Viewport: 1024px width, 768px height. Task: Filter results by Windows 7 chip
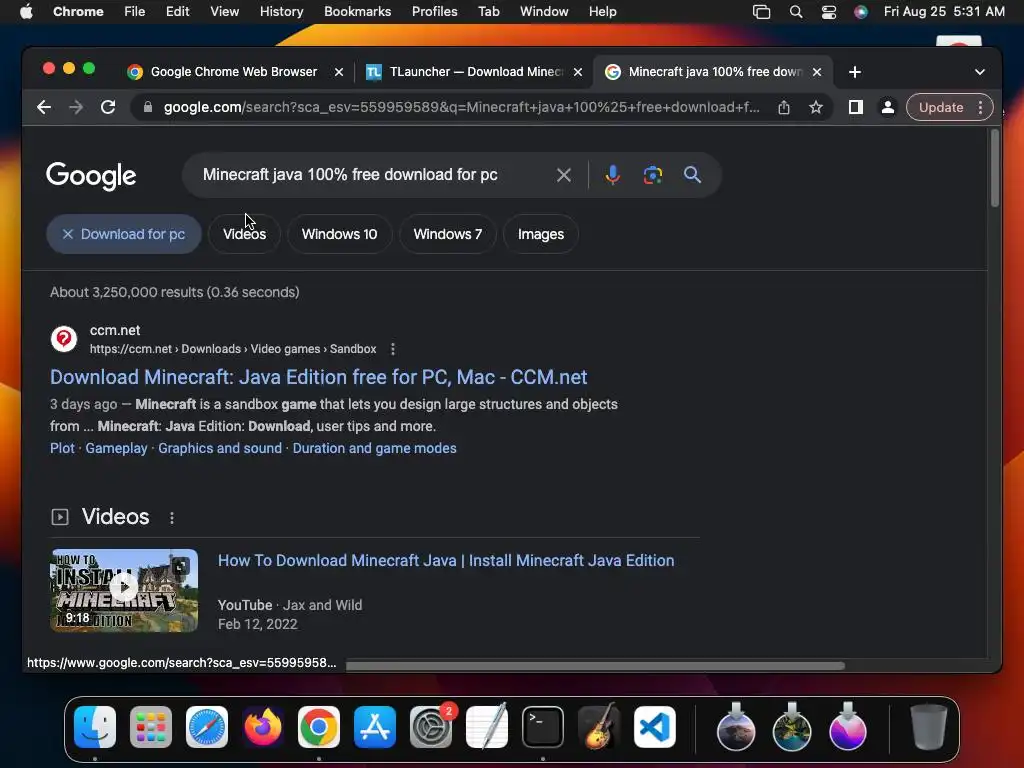[x=447, y=234]
